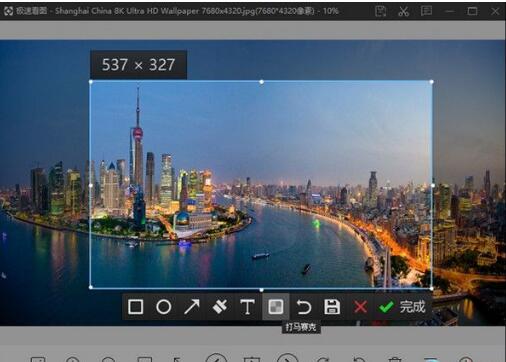Click the left-middle selection handle
Viewport: 506px width, 362px height.
91,185
